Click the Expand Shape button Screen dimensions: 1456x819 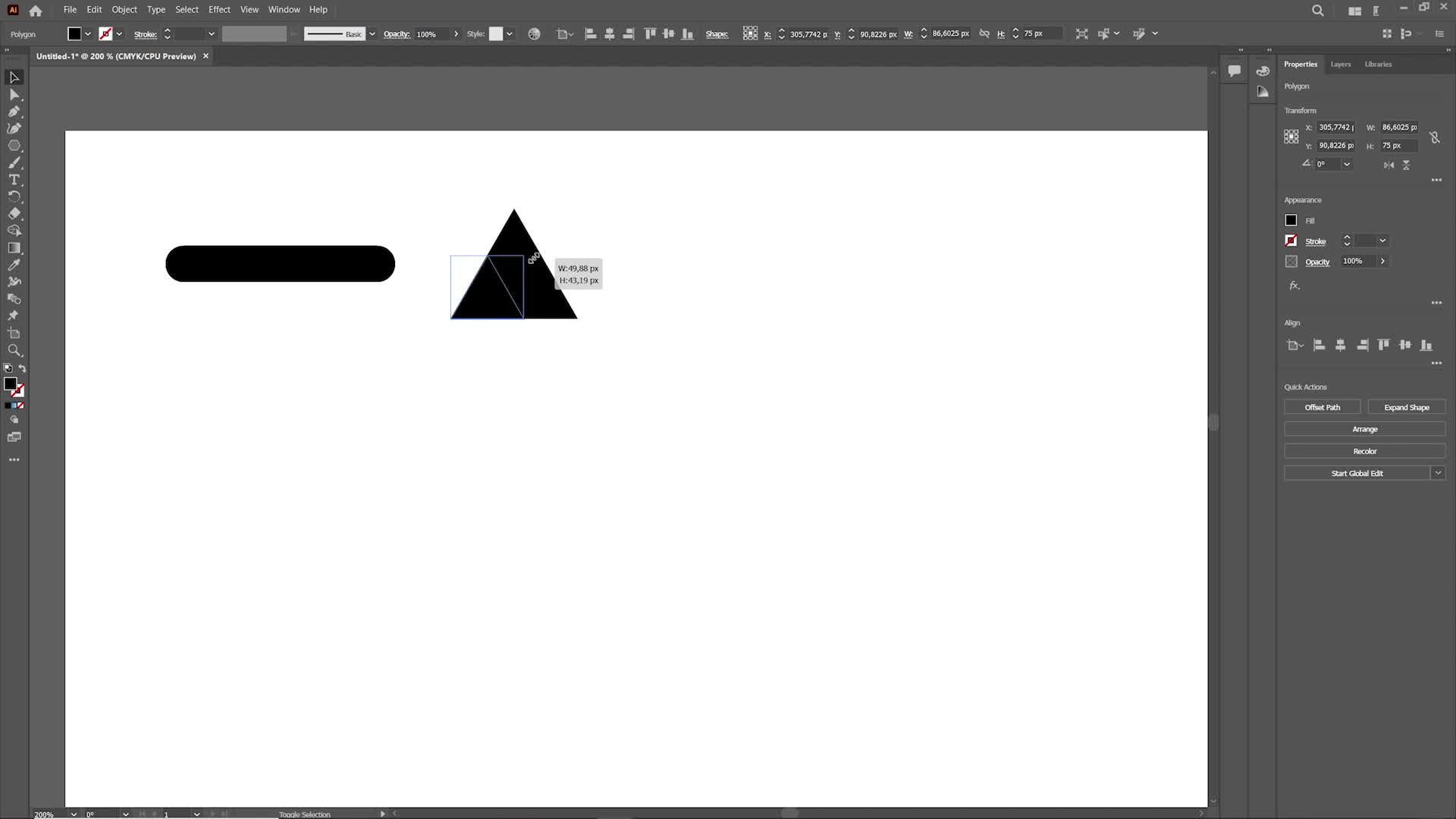pyautogui.click(x=1406, y=408)
